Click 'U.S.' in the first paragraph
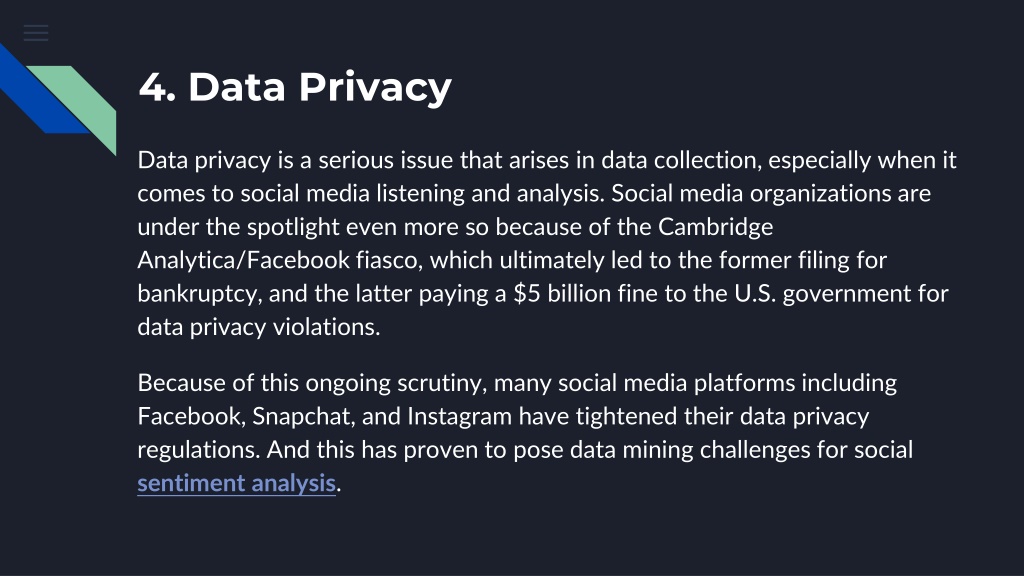 755,293
